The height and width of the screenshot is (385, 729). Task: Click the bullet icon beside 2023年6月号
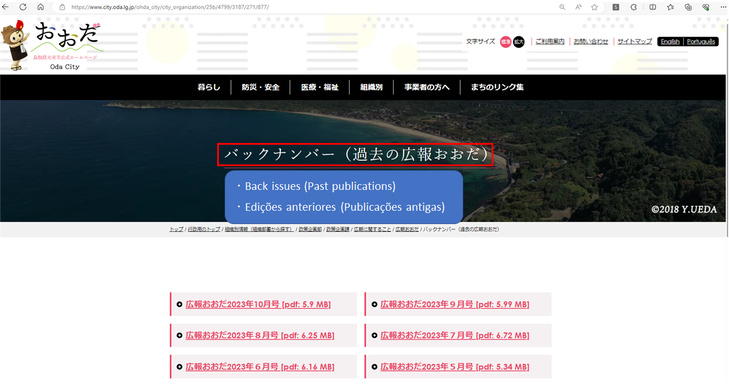pyautogui.click(x=179, y=367)
